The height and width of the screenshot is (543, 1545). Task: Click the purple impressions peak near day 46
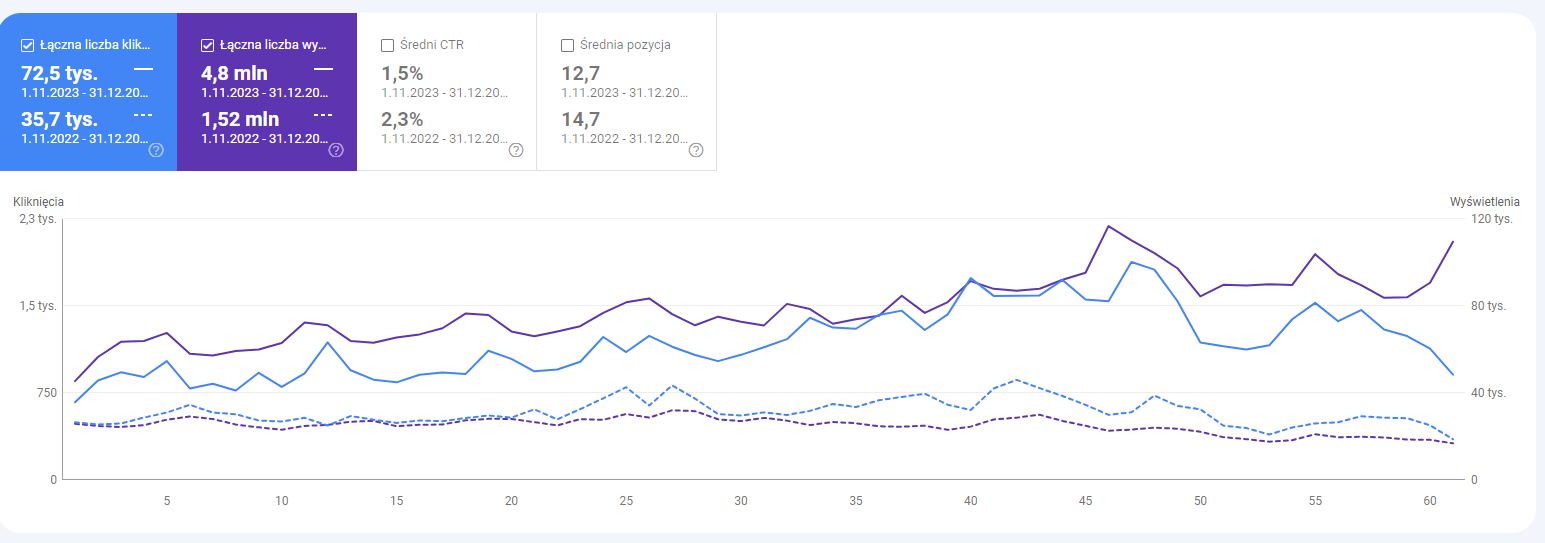point(1108,226)
